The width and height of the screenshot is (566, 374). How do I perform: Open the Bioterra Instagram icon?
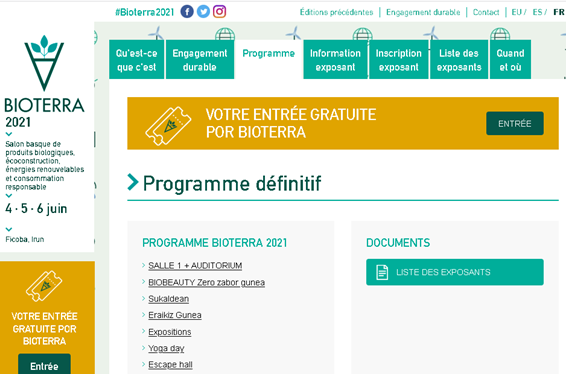click(219, 12)
